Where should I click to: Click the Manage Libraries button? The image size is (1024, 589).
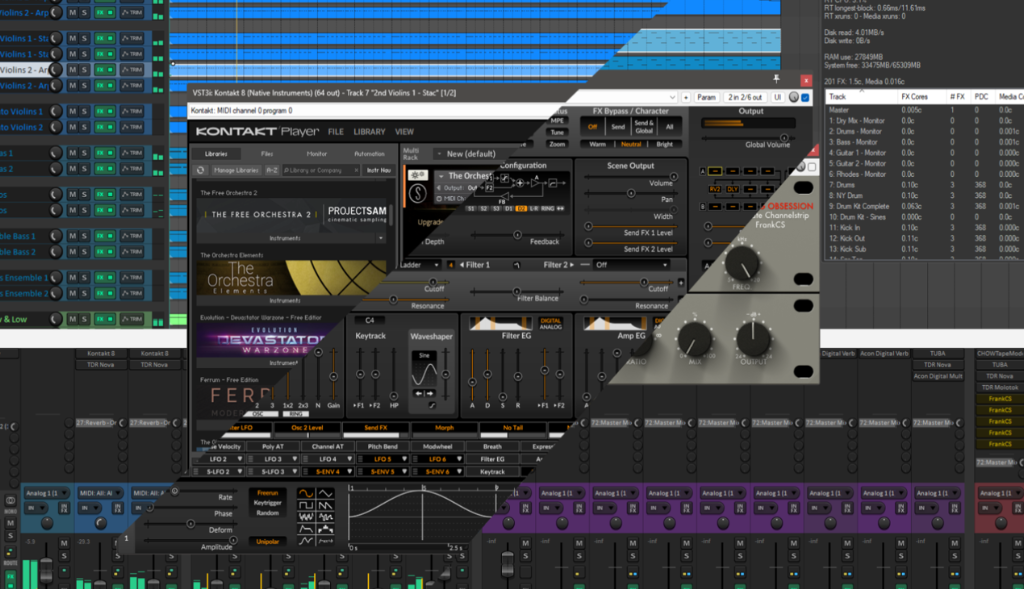(x=236, y=170)
